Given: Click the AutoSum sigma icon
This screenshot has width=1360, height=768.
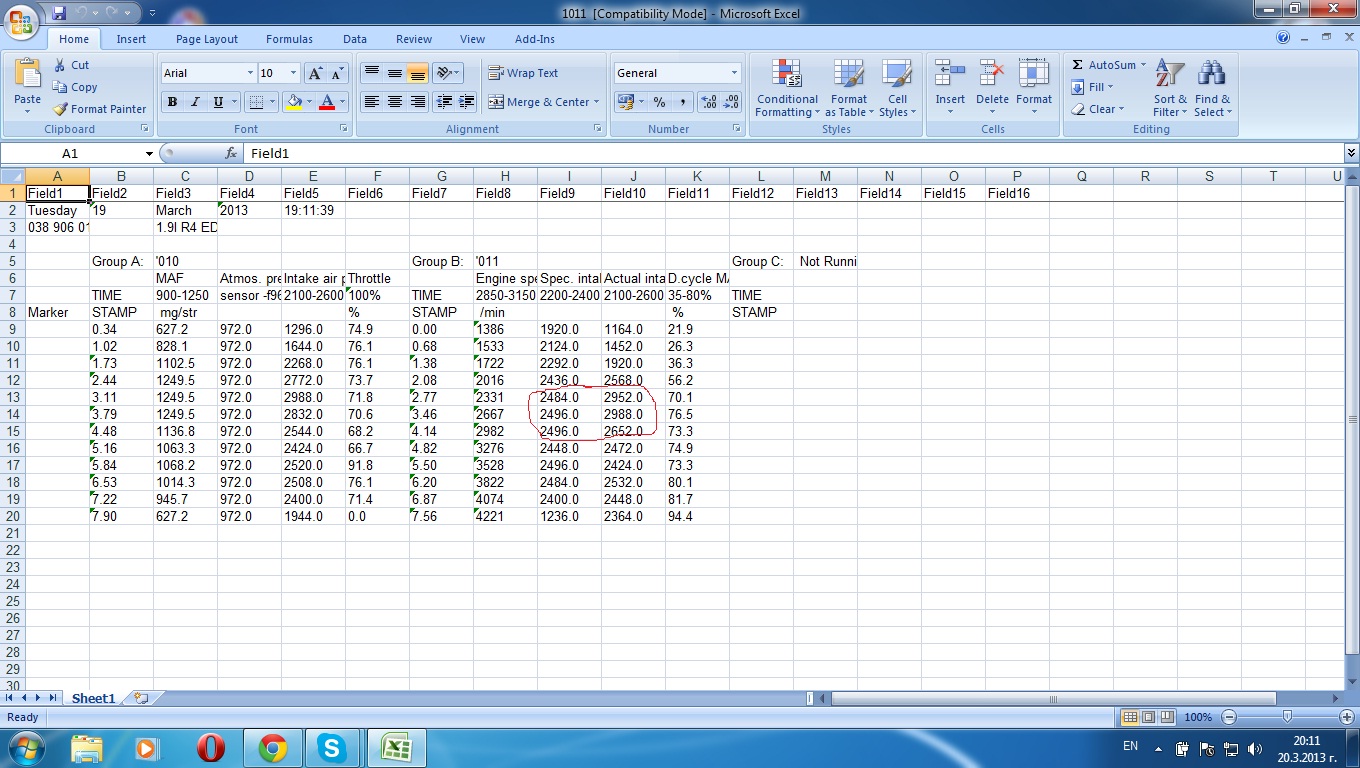Looking at the screenshot, I should pyautogui.click(x=1078, y=65).
